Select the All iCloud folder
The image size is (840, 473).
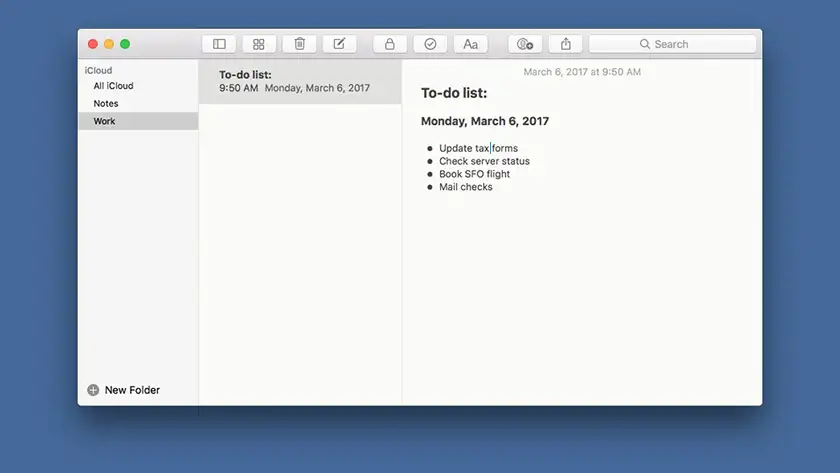click(113, 86)
